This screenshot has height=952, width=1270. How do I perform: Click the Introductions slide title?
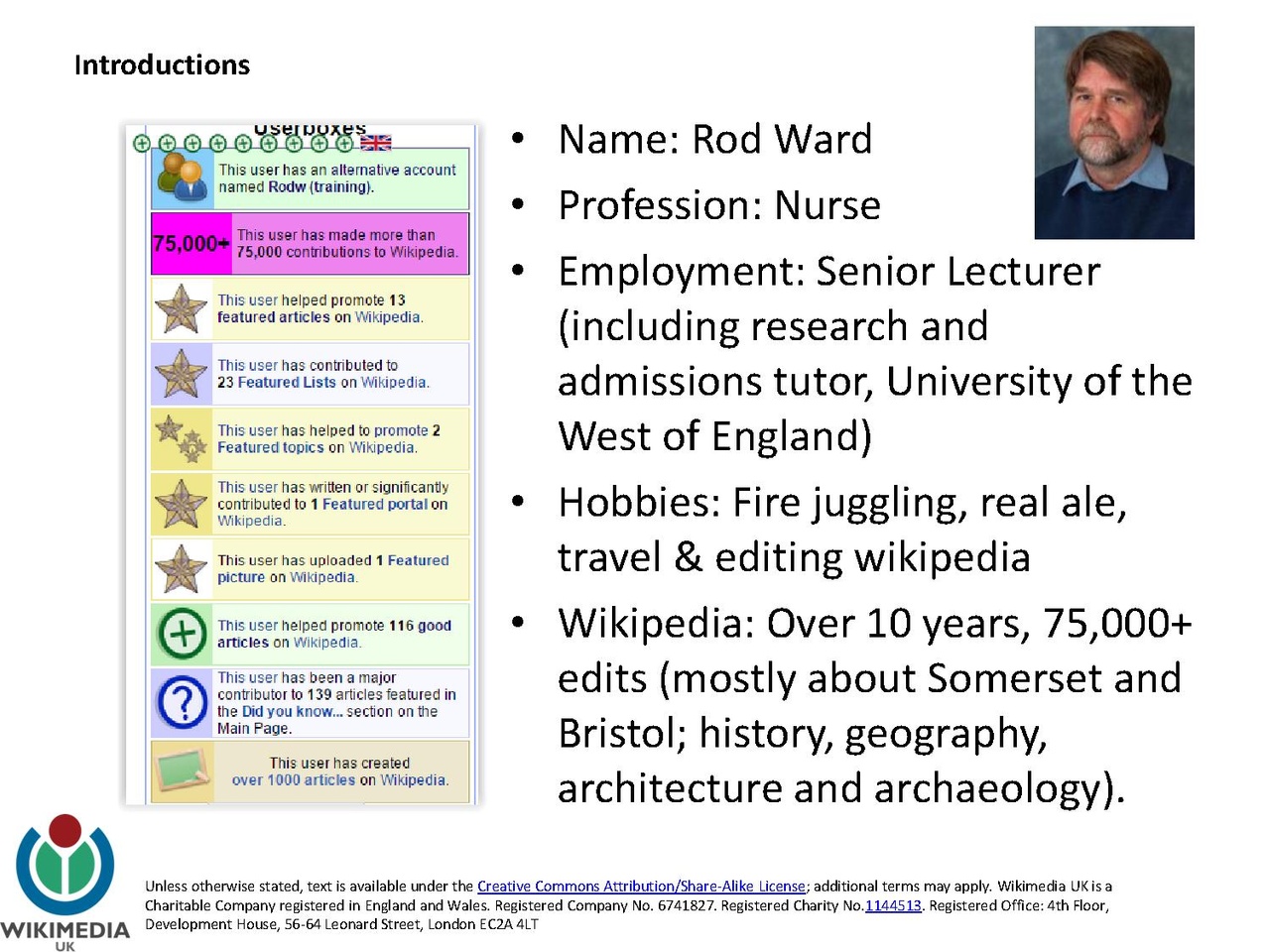(x=162, y=65)
